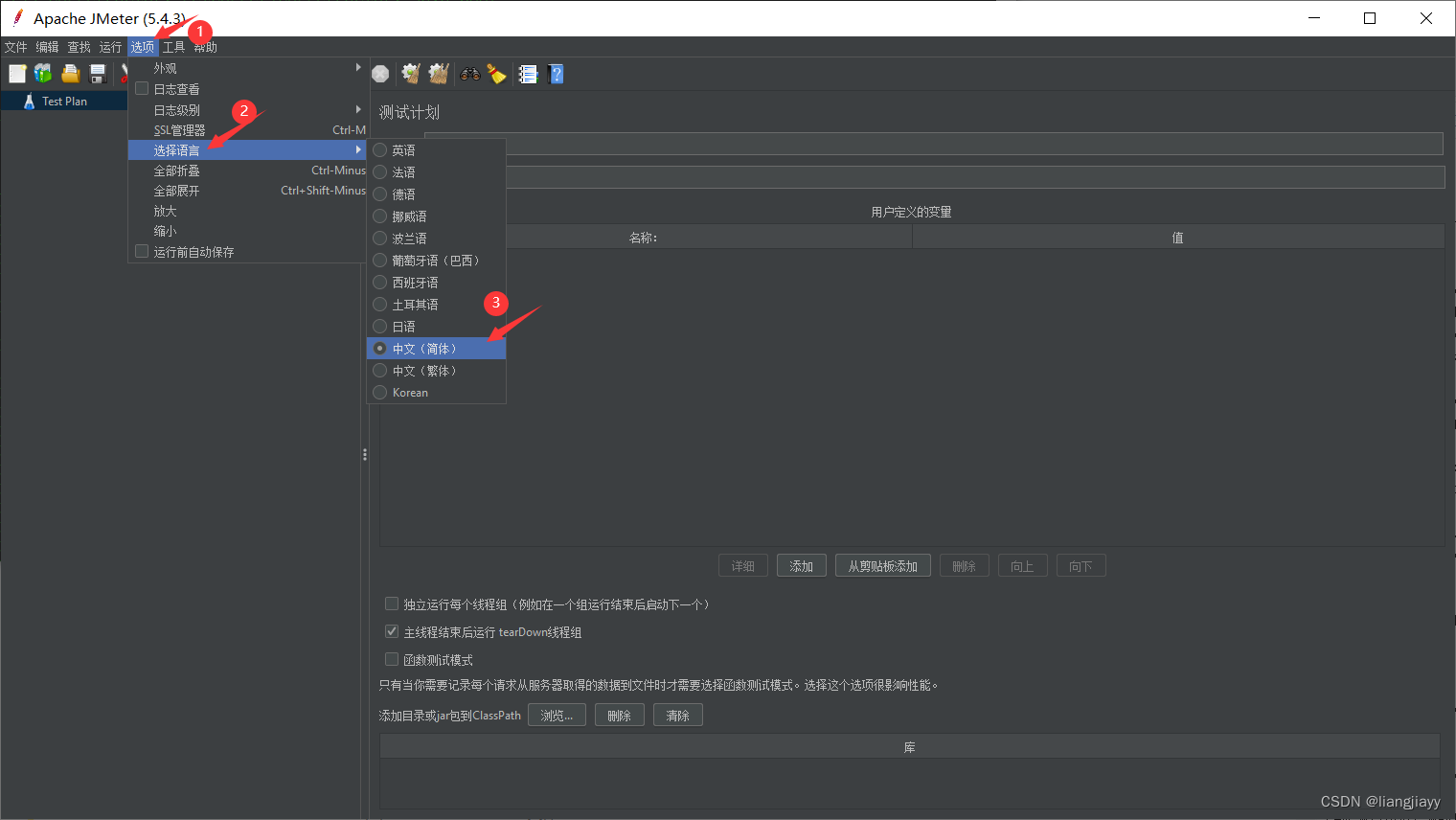
Task: Choose the 全部折叠 menu item
Action: tap(247, 171)
